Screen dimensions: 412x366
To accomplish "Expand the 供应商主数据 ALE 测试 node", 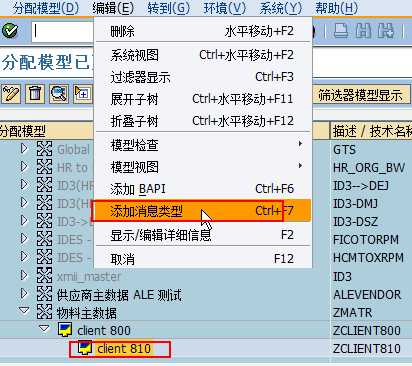I will click(x=24, y=293).
